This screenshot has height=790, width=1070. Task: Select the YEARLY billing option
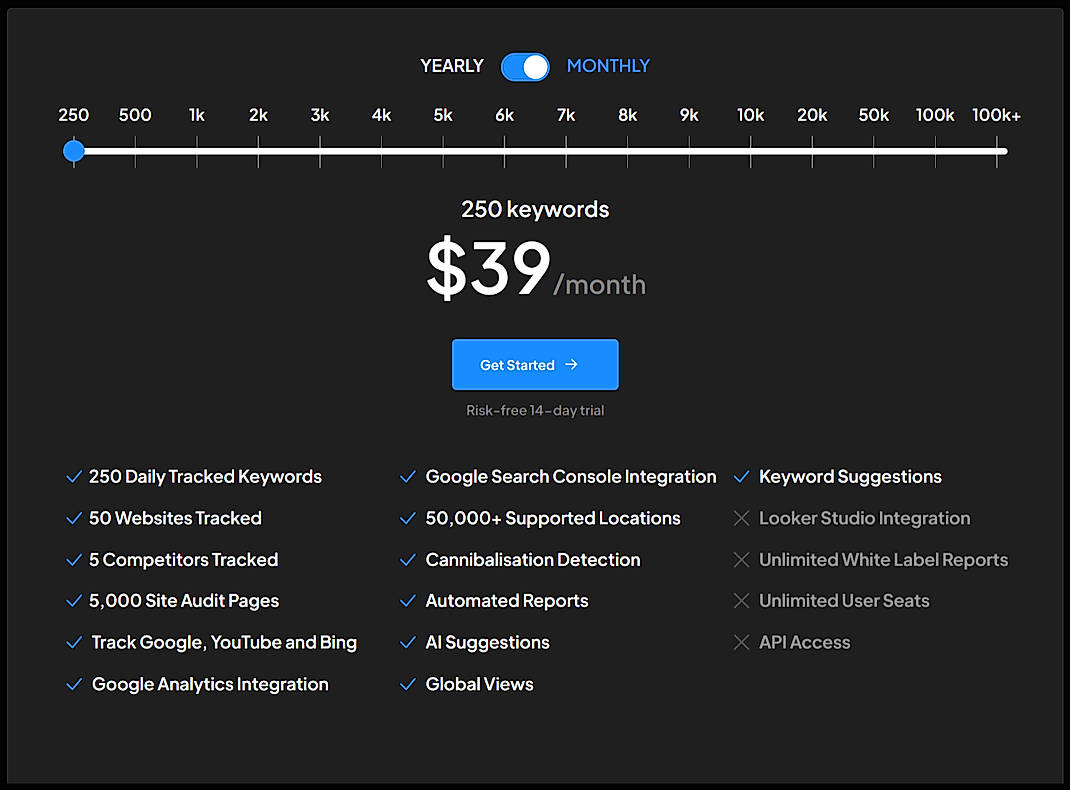pyautogui.click(x=451, y=66)
